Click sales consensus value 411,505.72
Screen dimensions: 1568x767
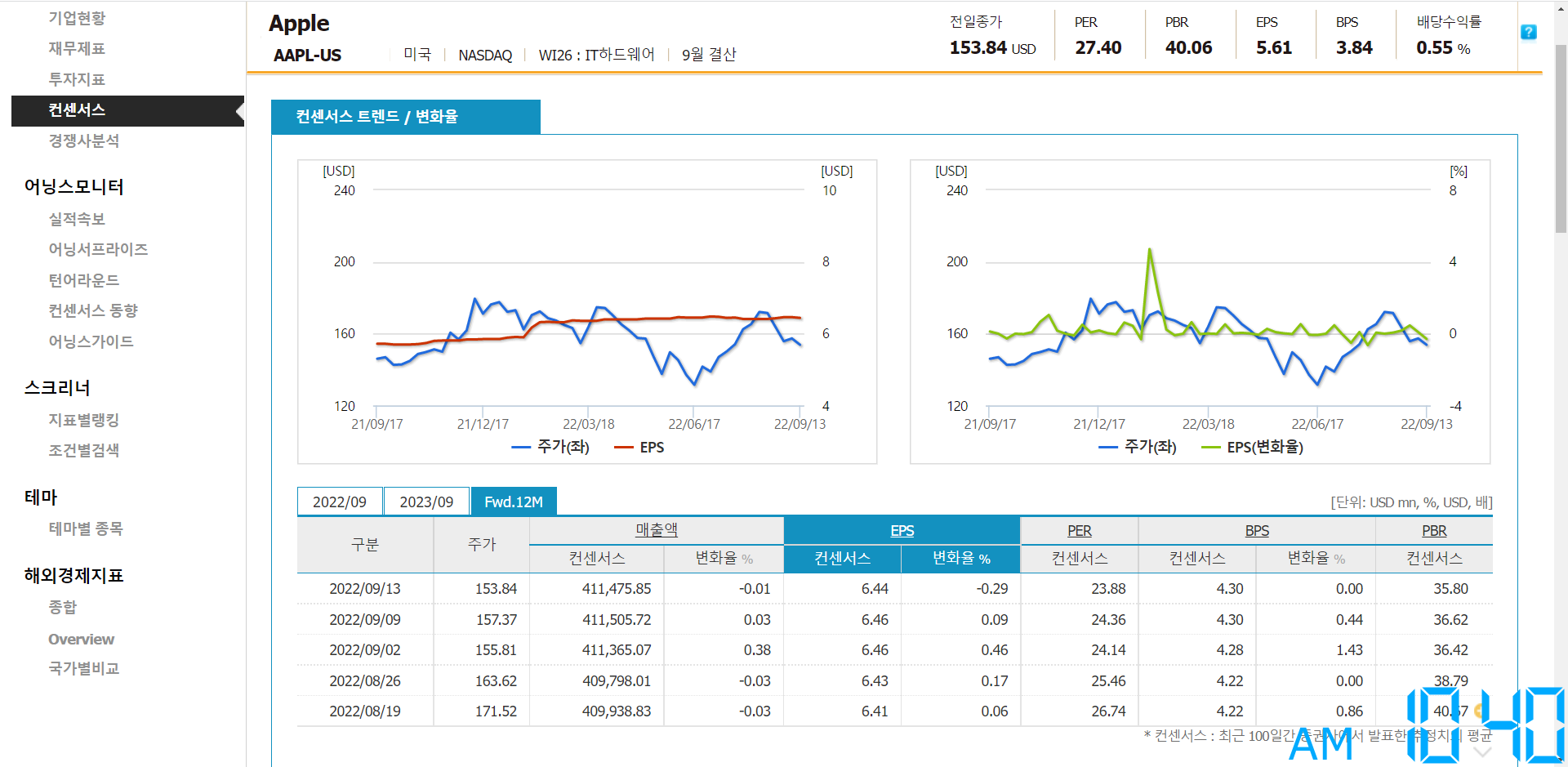pyautogui.click(x=617, y=620)
